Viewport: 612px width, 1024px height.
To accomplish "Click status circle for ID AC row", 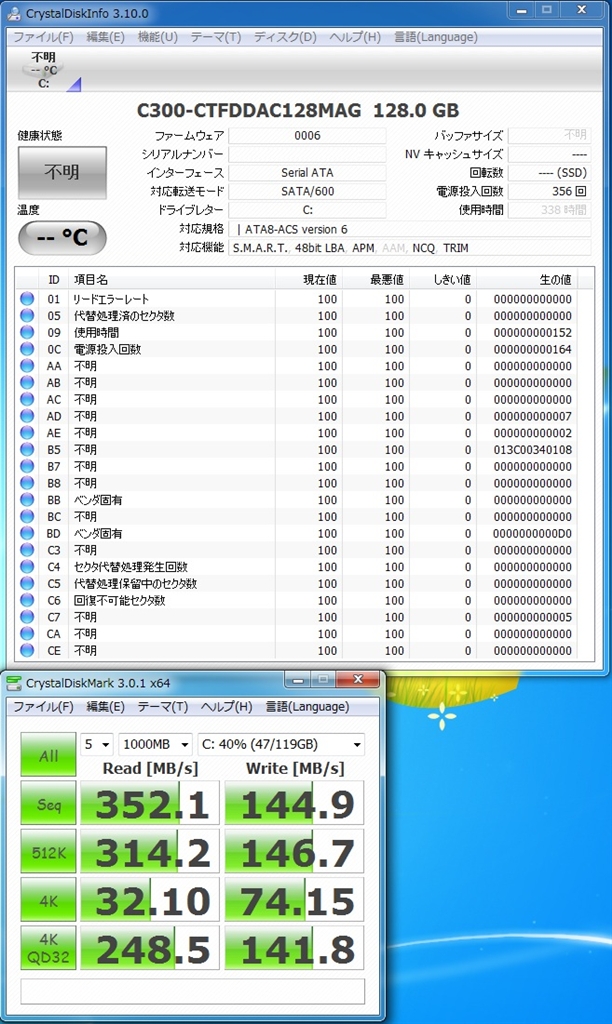I will point(27,400).
